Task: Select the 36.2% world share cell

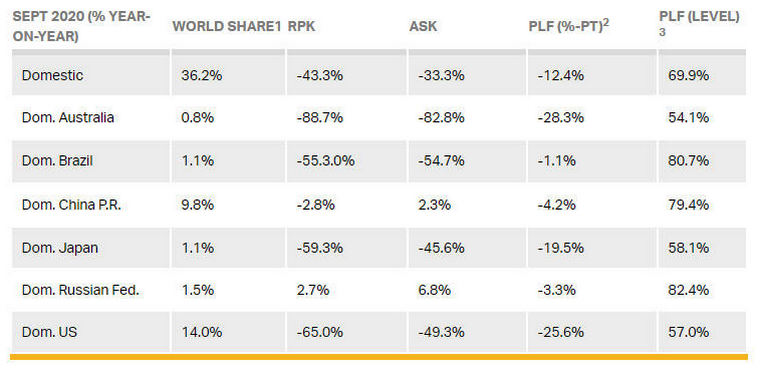Action: click(202, 75)
